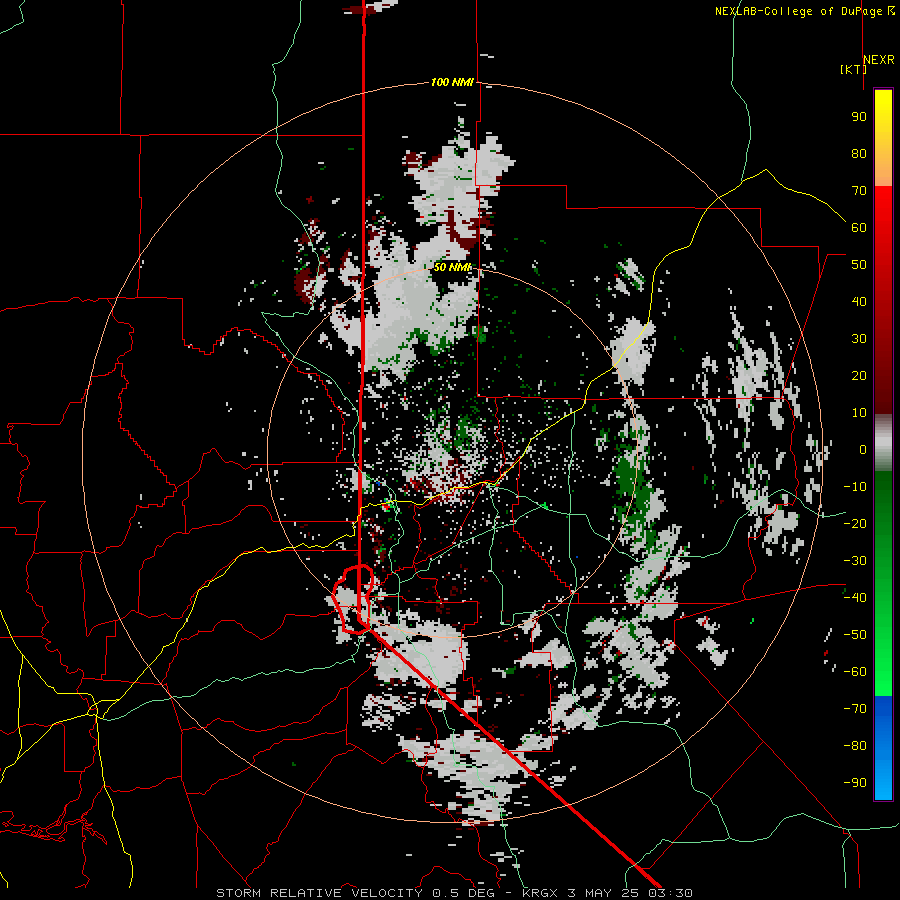Click the -10 scale label
900x900 pixels.
pos(855,487)
